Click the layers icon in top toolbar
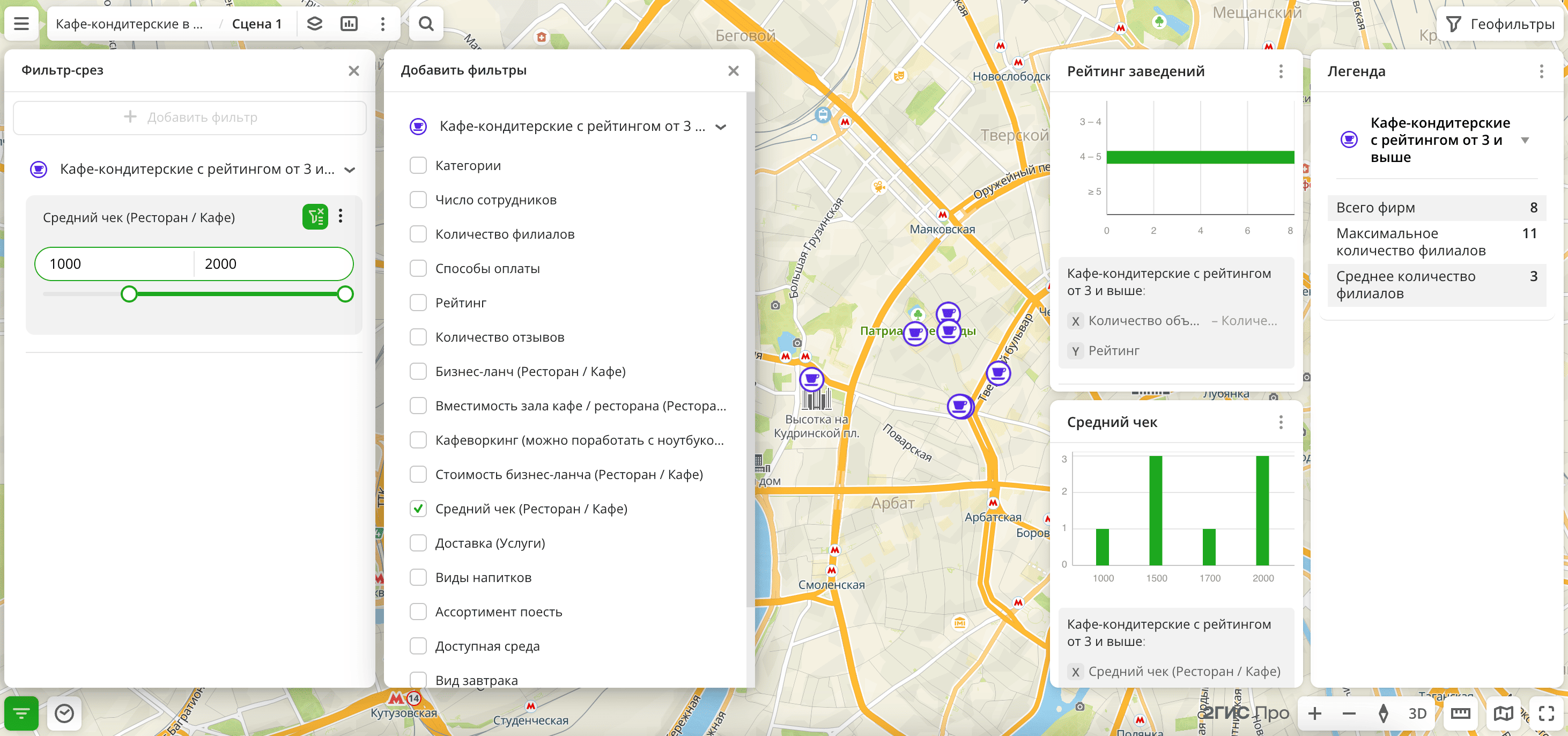This screenshot has width=1568, height=736. point(314,24)
